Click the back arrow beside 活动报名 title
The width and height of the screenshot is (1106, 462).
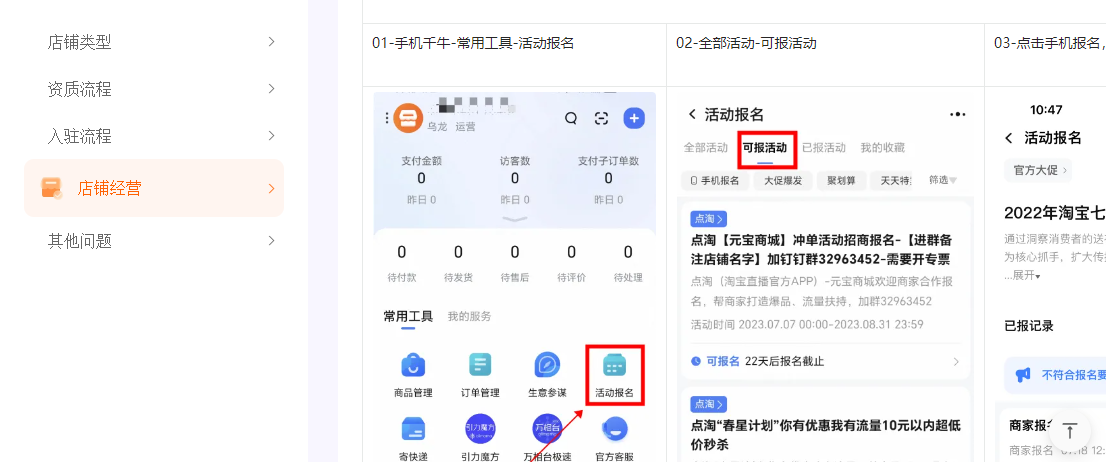(x=692, y=114)
